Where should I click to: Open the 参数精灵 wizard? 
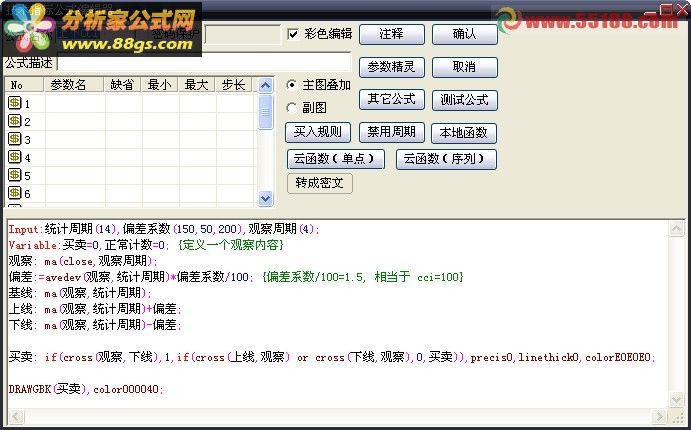pyautogui.click(x=392, y=67)
